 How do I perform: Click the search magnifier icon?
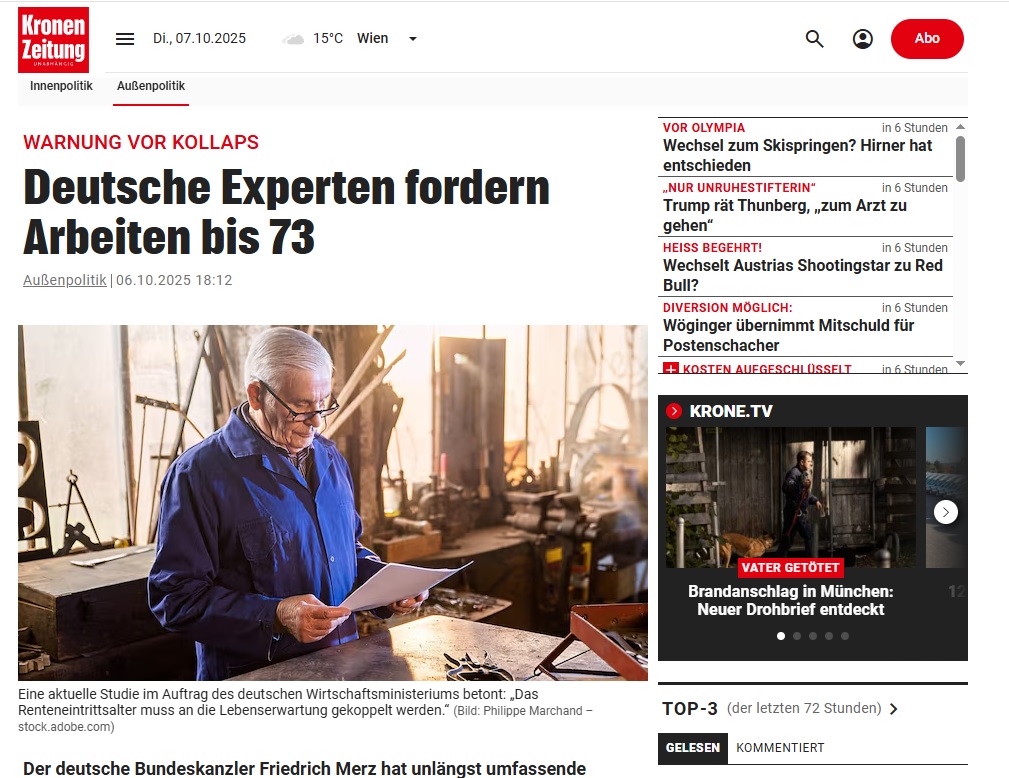coord(815,39)
